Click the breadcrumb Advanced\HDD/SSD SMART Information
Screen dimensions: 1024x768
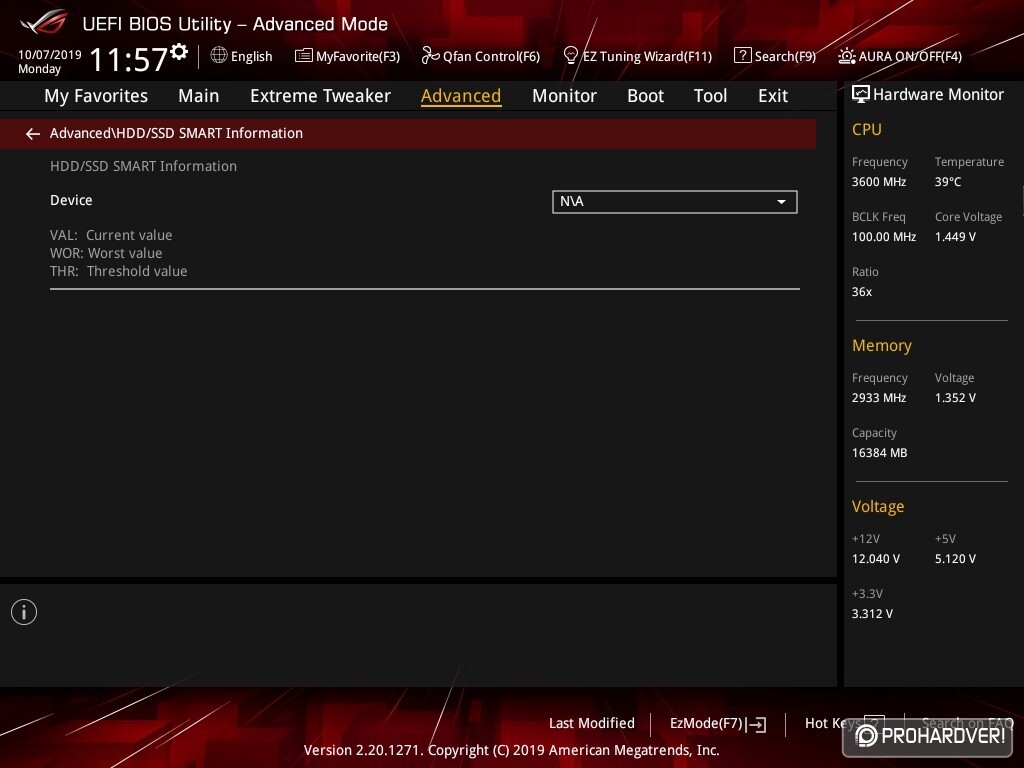coord(176,133)
